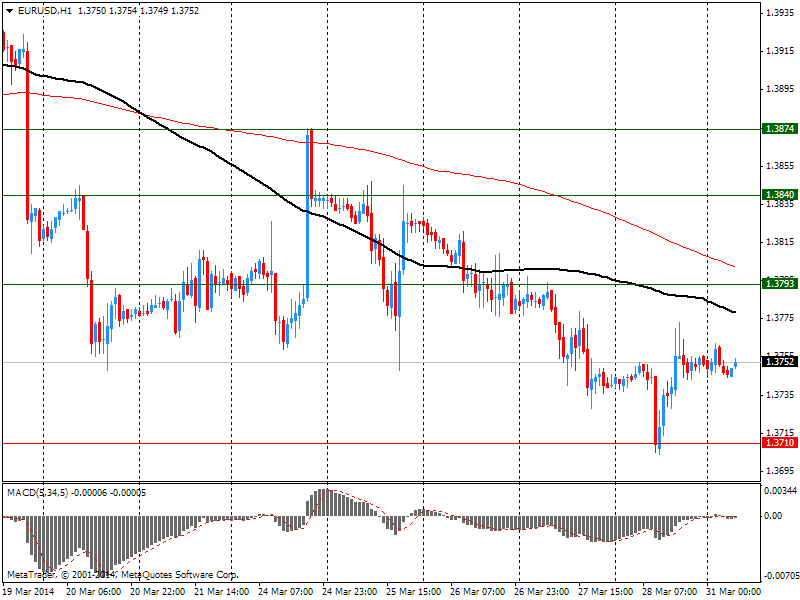Click the black 1.3752 current price tag
Image resolution: width=800 pixels, height=600 pixels.
coord(779,362)
